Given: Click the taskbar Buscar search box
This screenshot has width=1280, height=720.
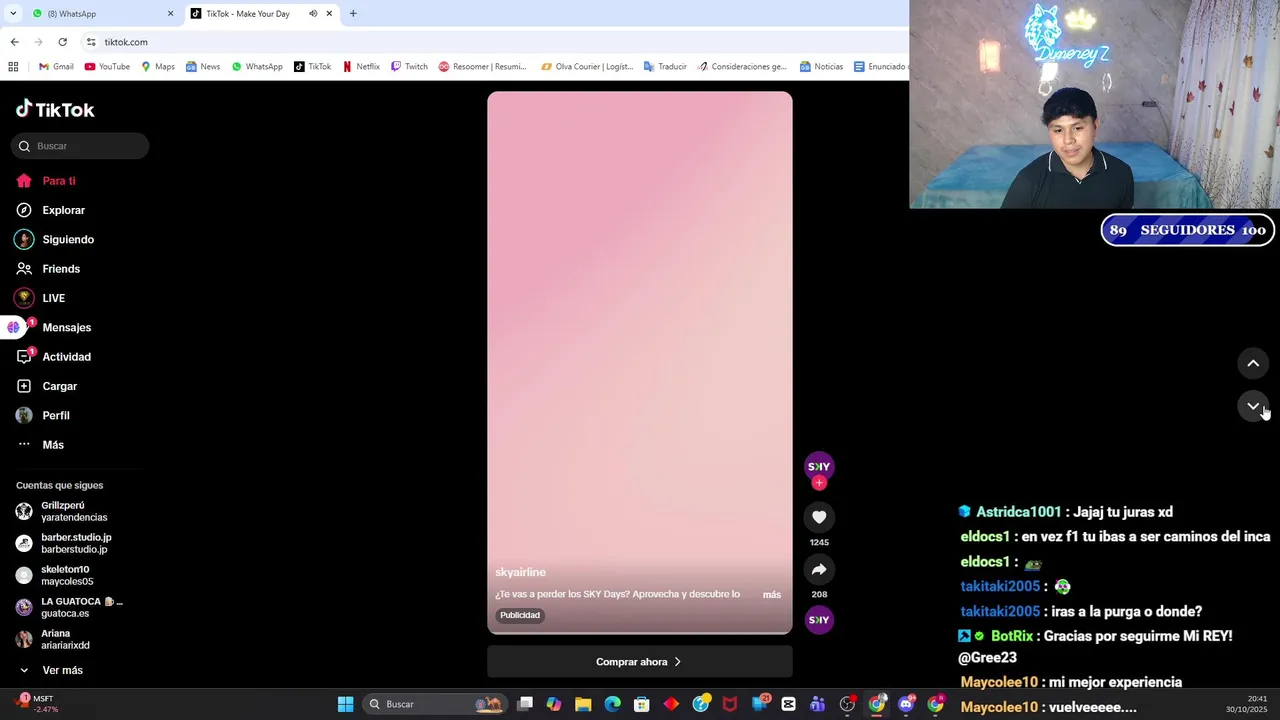Looking at the screenshot, I should [435, 704].
